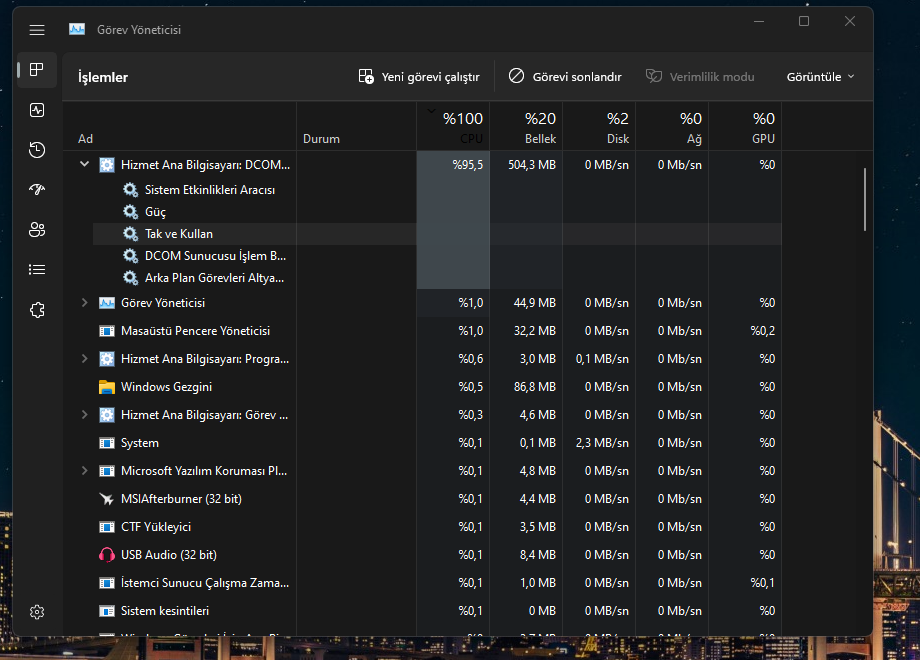The height and width of the screenshot is (660, 920).
Task: Select the İşlemler (Processes) sidebar icon
Action: click(x=37, y=70)
